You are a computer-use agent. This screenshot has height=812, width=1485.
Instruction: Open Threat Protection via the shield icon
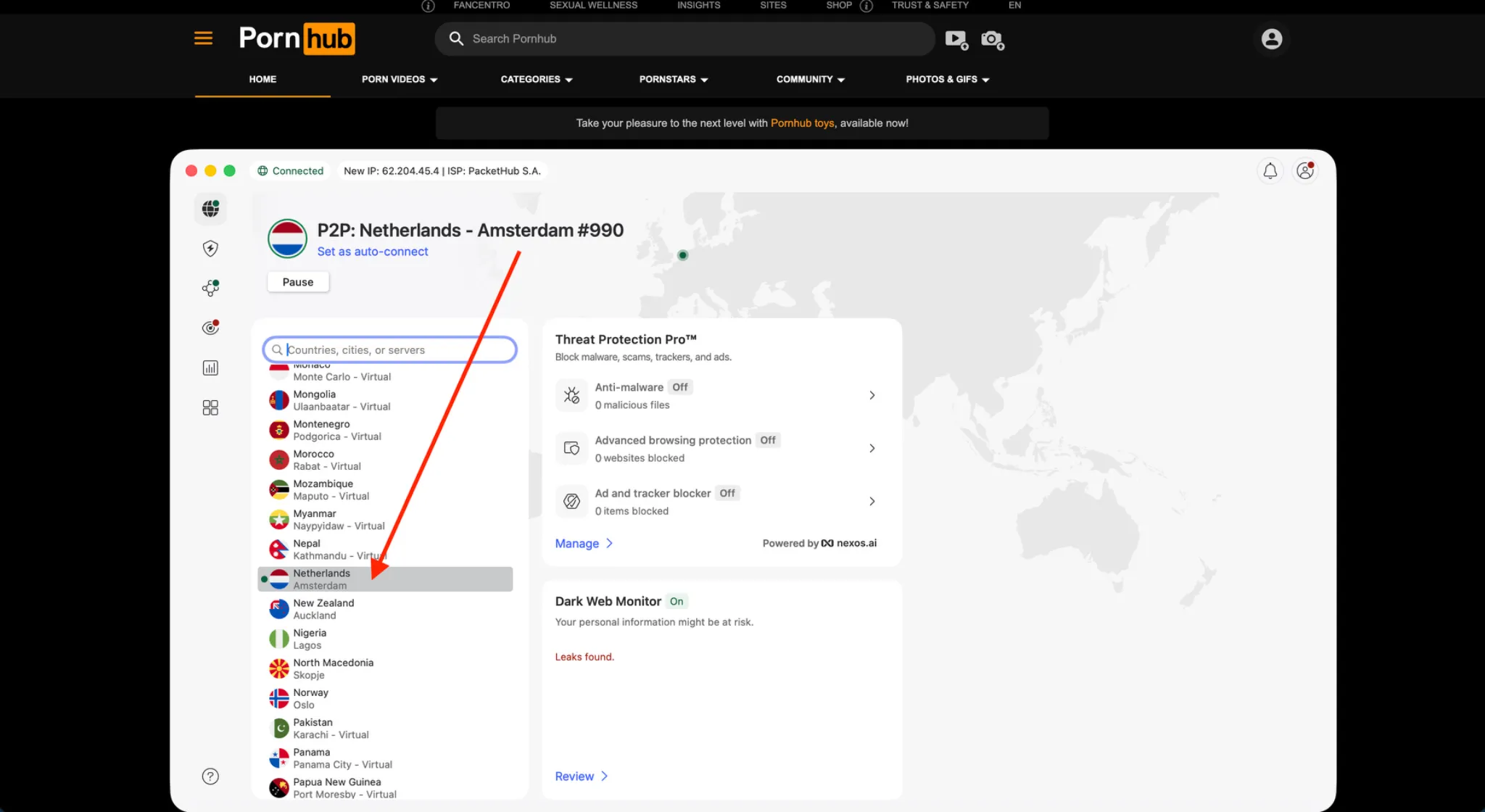210,248
